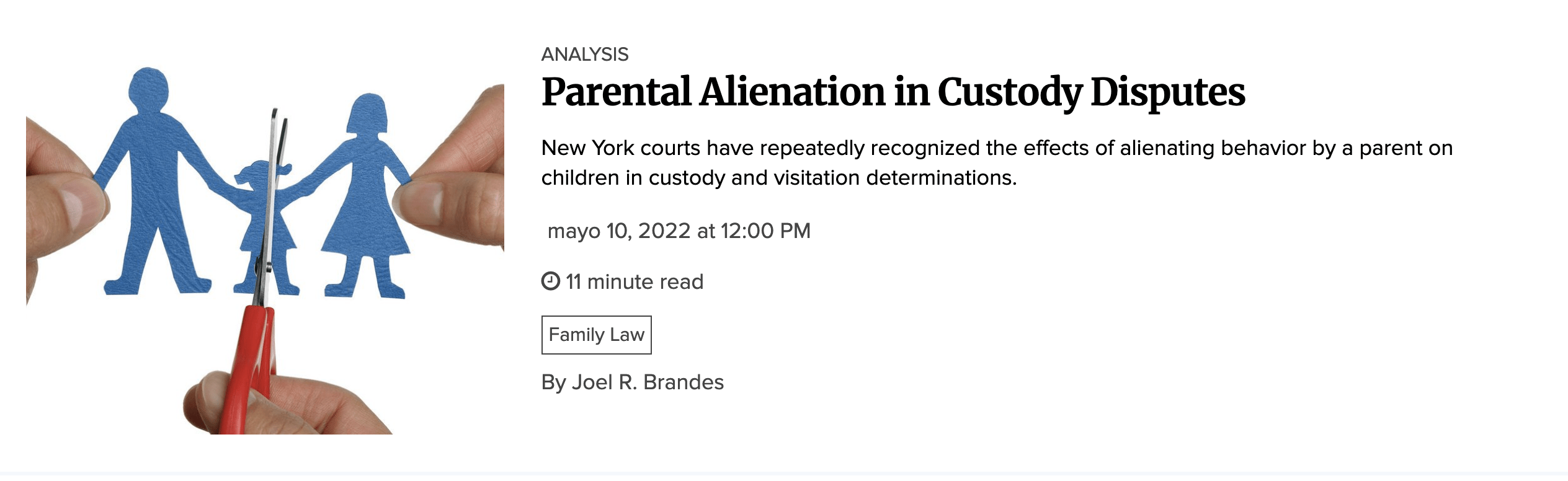Viewport: 1568px width, 481px height.
Task: Open the Parental Alienation in Custody Disputes headline
Action: coord(893,92)
